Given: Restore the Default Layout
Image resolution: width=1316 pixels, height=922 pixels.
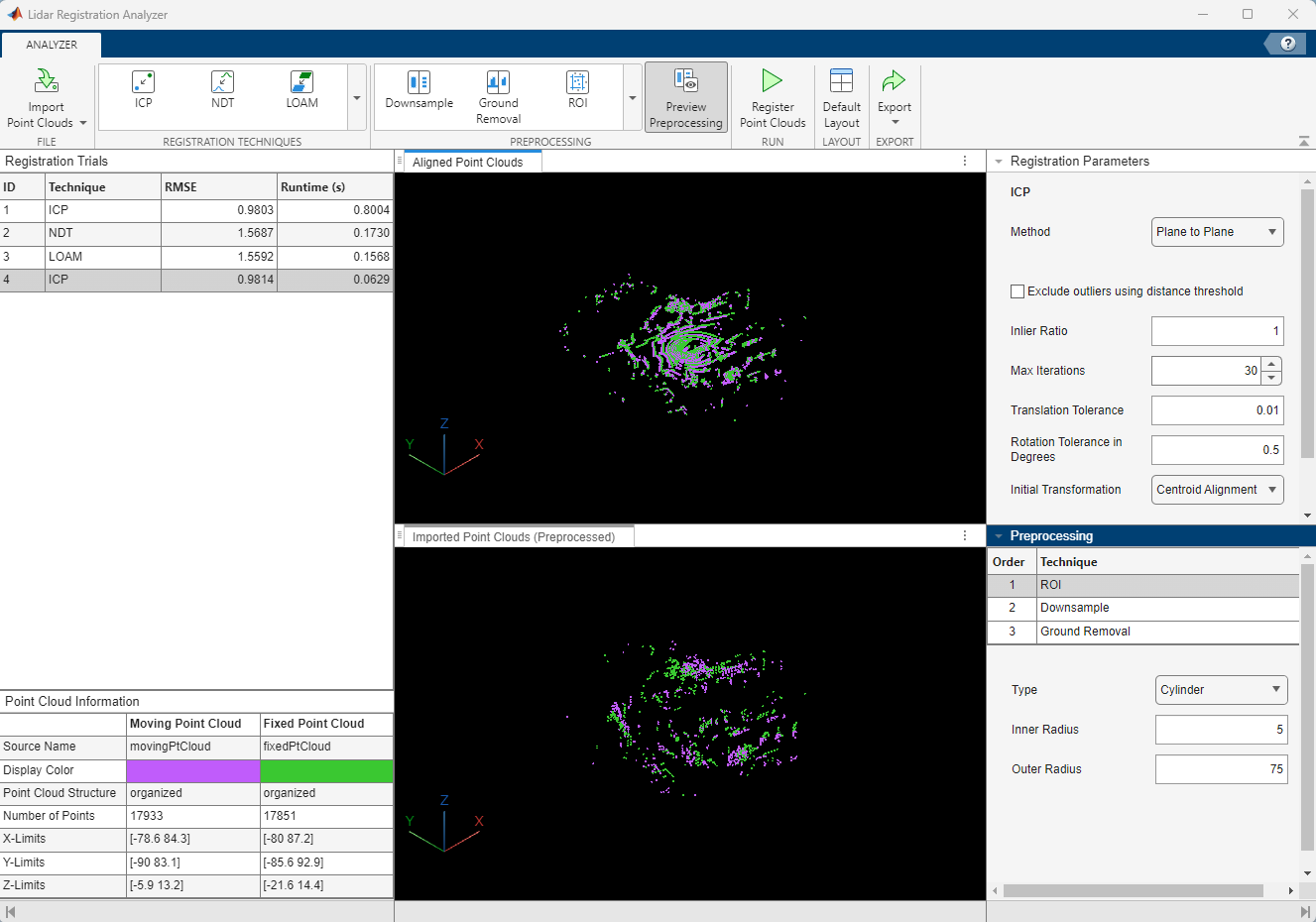Looking at the screenshot, I should tap(841, 96).
